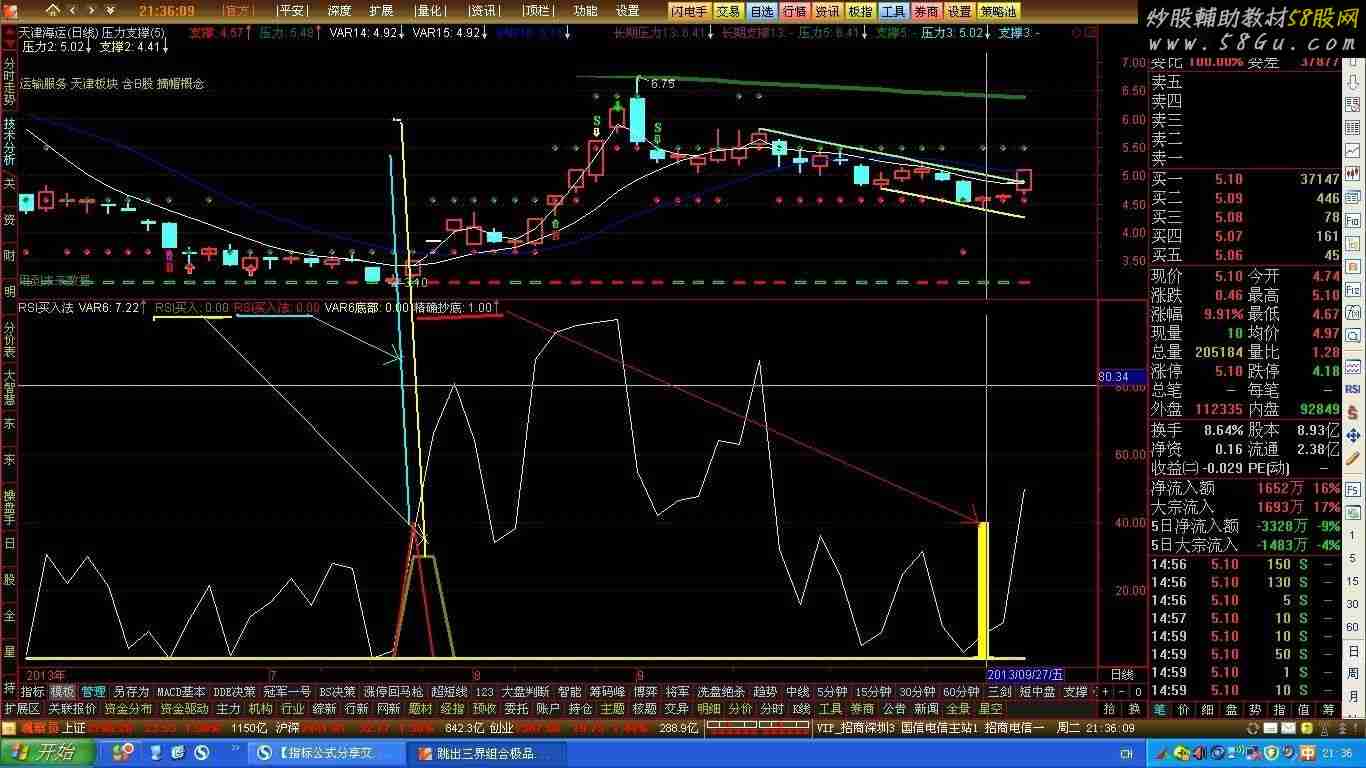The height and width of the screenshot is (768, 1366).
Task: Select the DDE决策 indicator tab
Action: coord(235,692)
